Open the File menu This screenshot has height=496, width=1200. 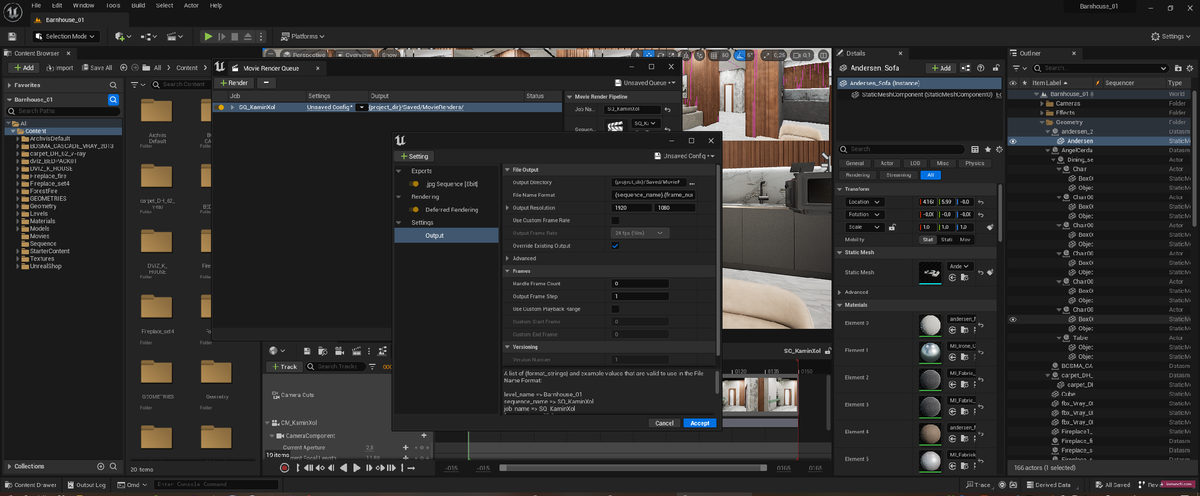tap(37, 5)
